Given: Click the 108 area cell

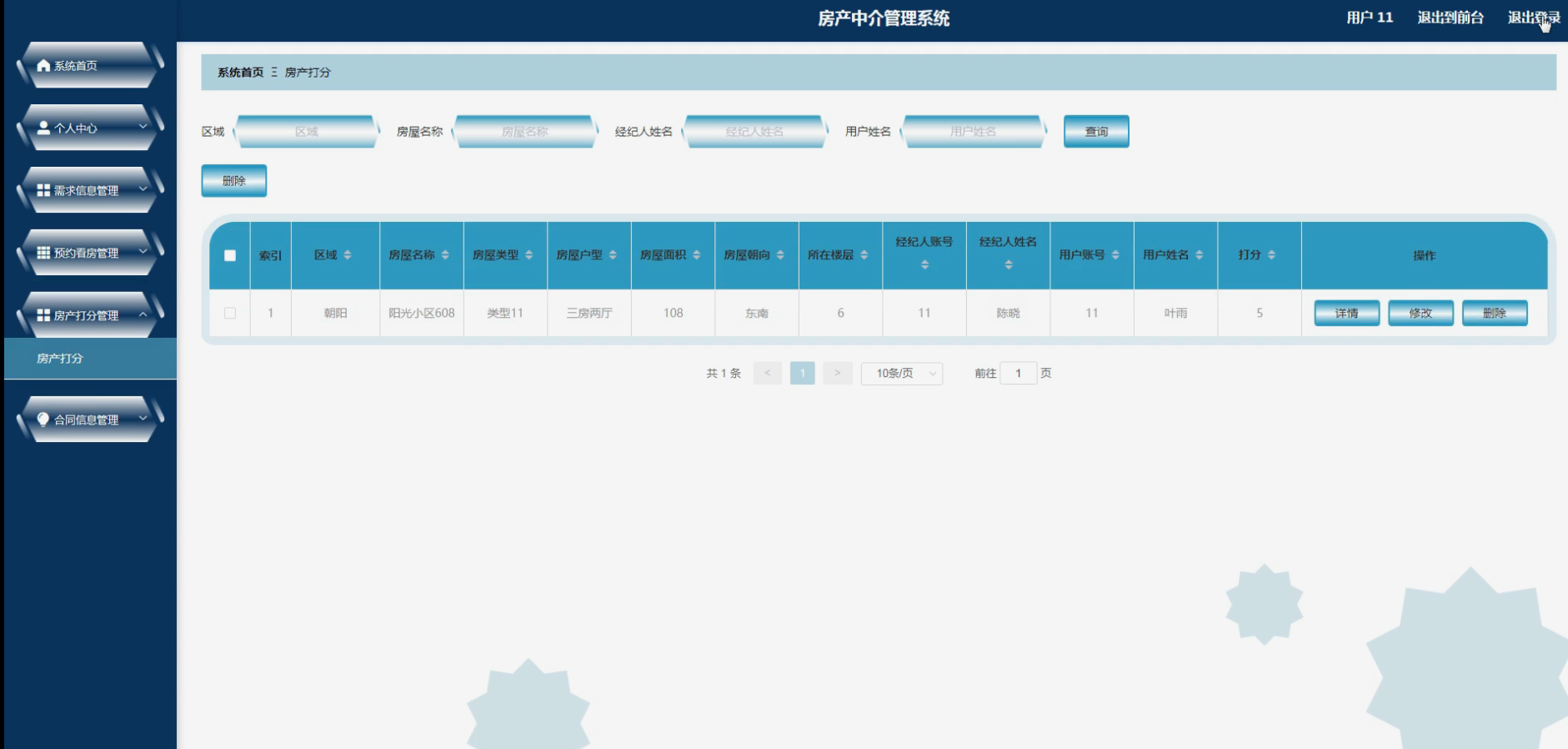Looking at the screenshot, I should [x=674, y=314].
